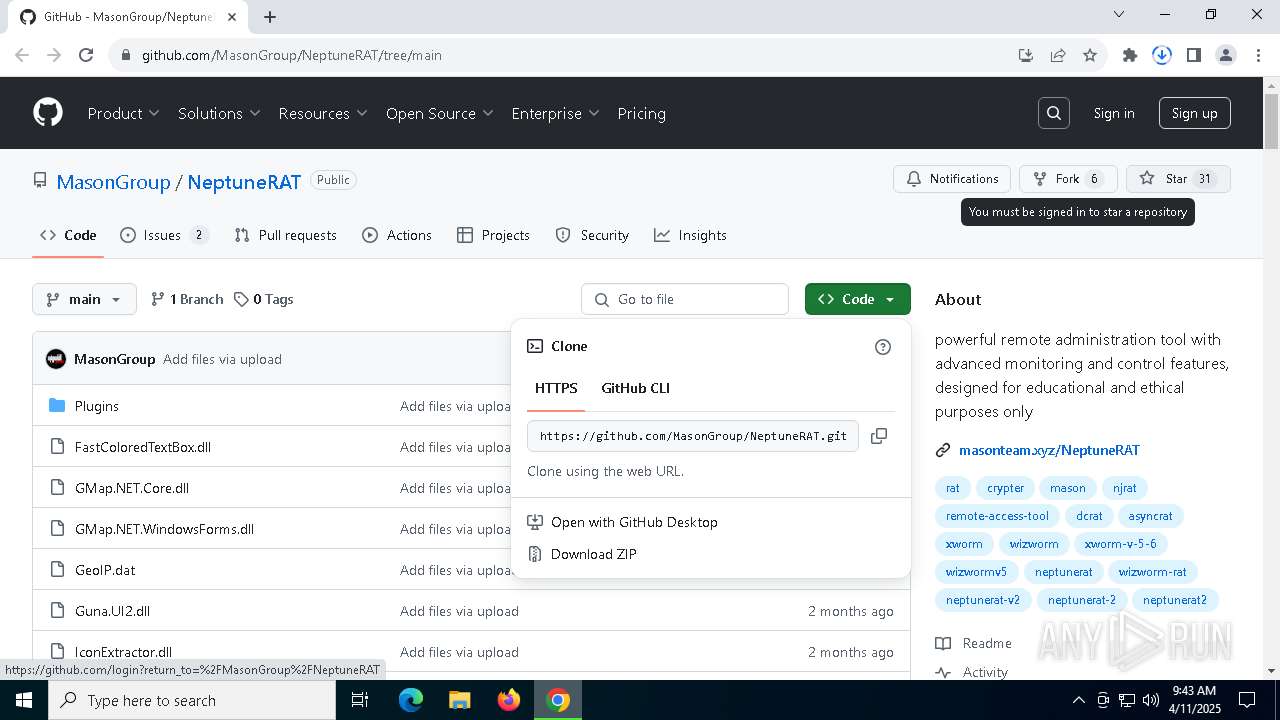Image resolution: width=1280 pixels, height=720 pixels.
Task: Open a new browser tab with plus
Action: tap(270, 16)
